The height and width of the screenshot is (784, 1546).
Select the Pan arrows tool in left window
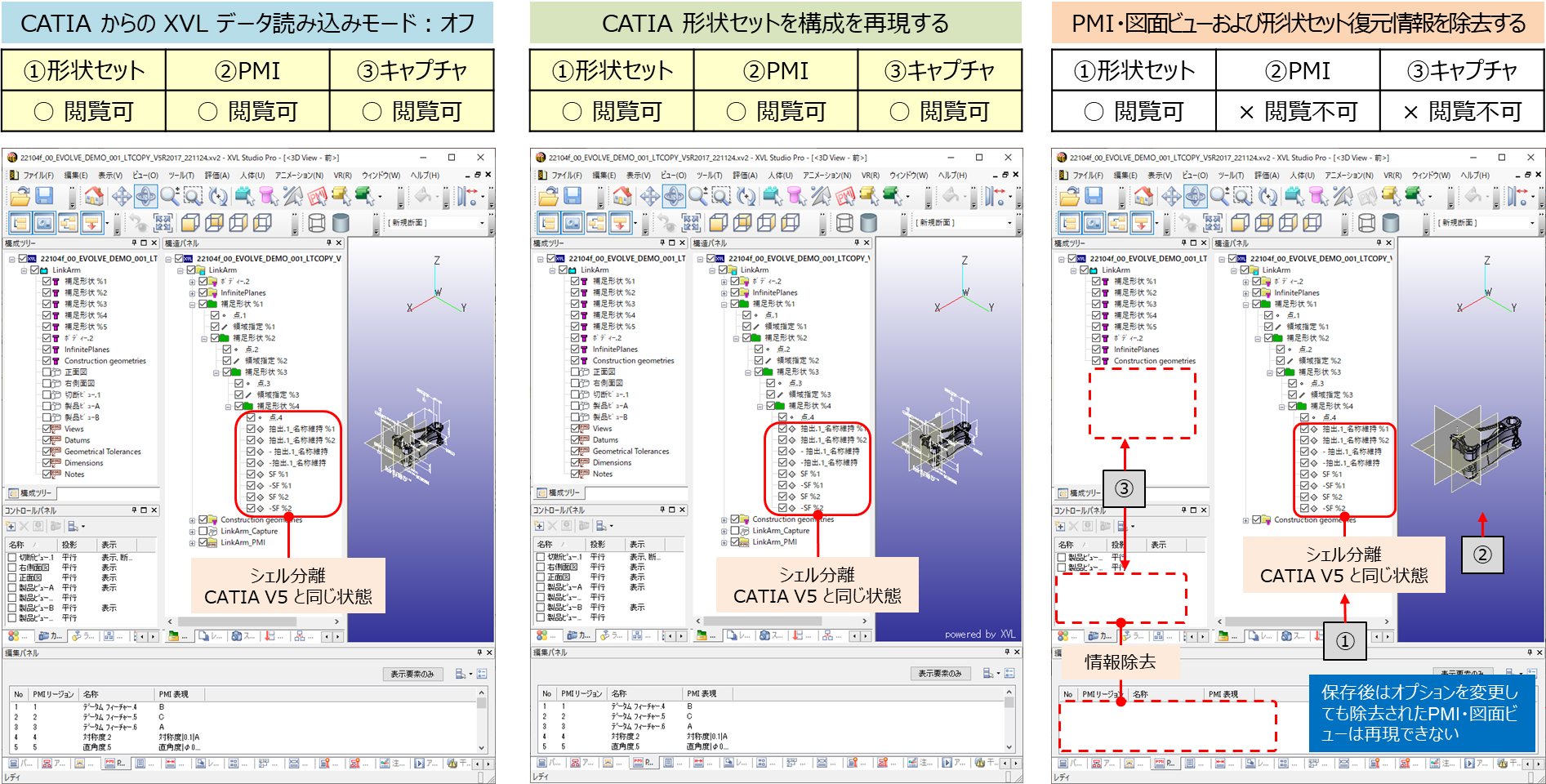pyautogui.click(x=122, y=196)
